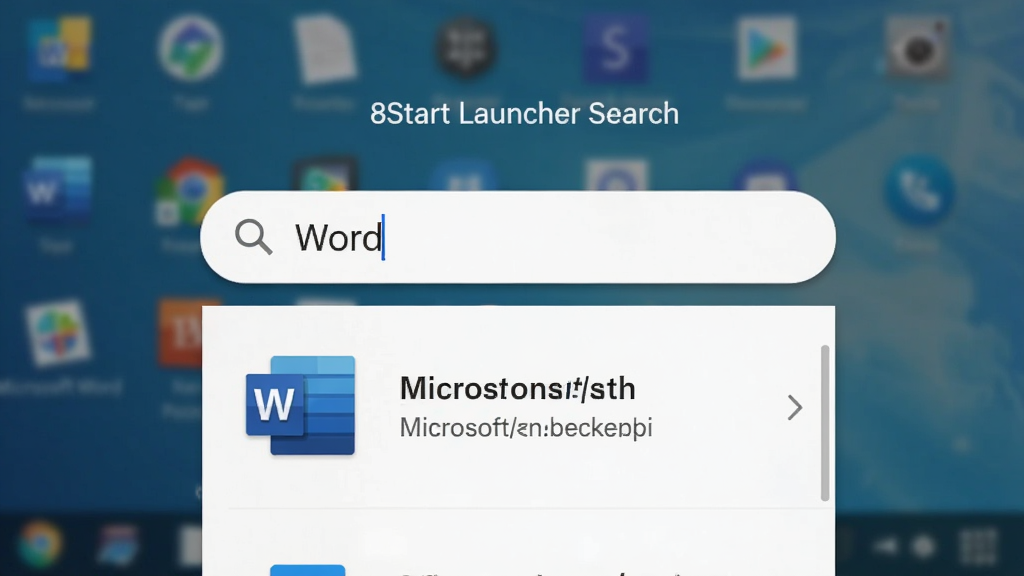Viewport: 1024px width, 576px height.
Task: Open the taskbar app grid icon
Action: point(978,546)
